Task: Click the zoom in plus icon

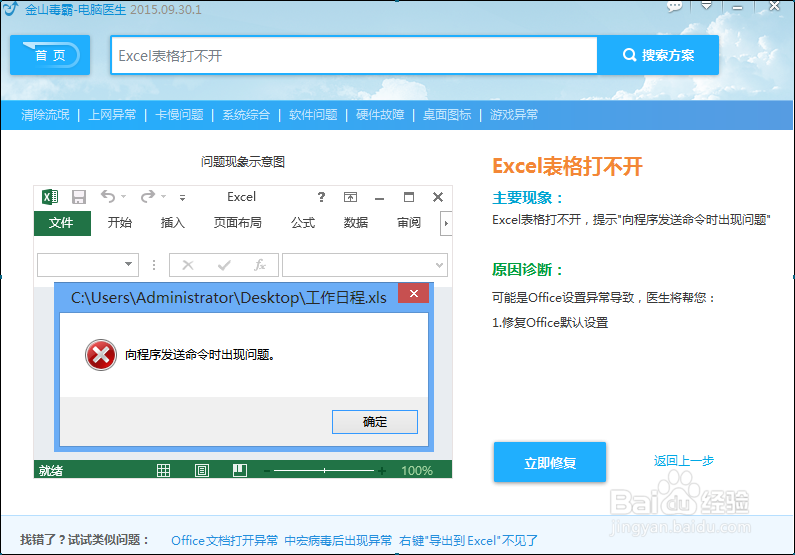Action: (382, 471)
